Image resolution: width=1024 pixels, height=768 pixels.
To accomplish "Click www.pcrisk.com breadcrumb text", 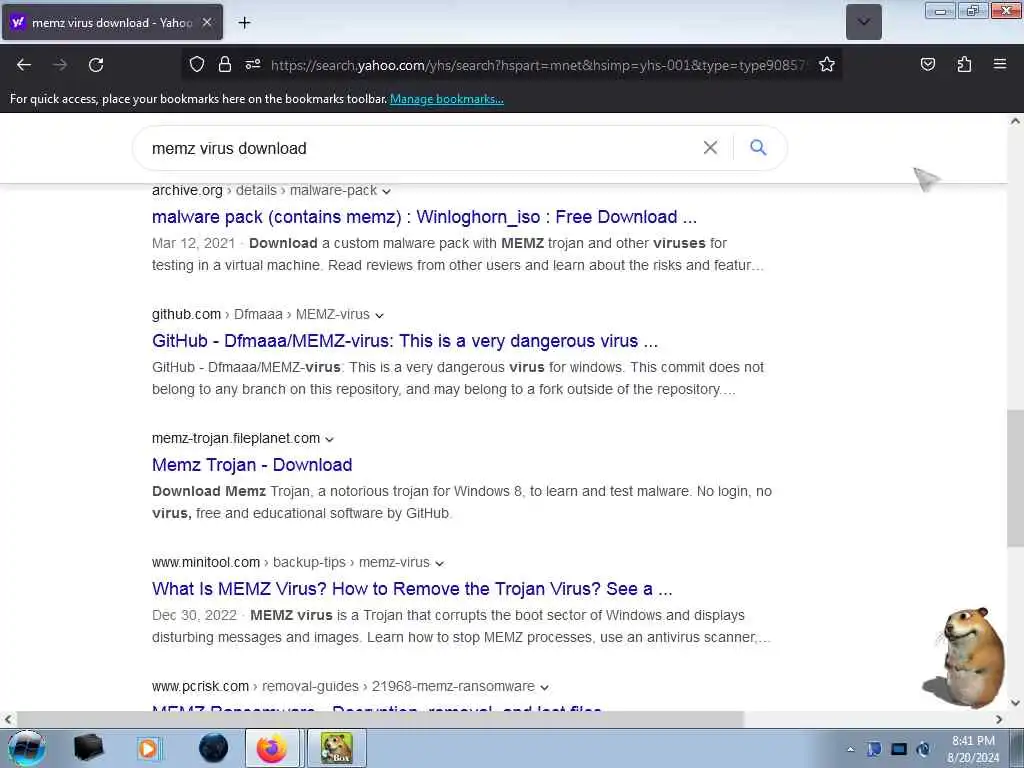I will click(x=200, y=686).
